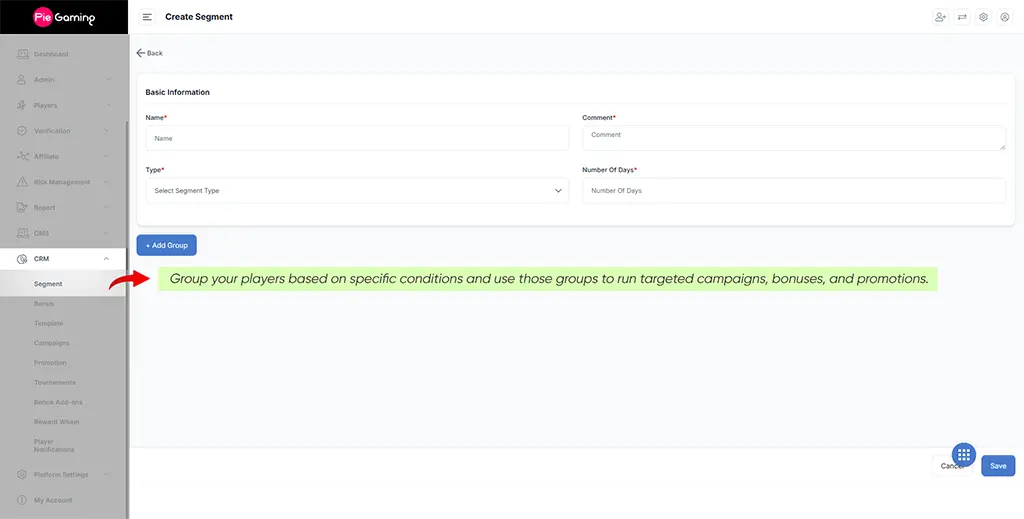The image size is (1024, 519).
Task: Open the Template submenu item
Action: pyautogui.click(x=48, y=323)
